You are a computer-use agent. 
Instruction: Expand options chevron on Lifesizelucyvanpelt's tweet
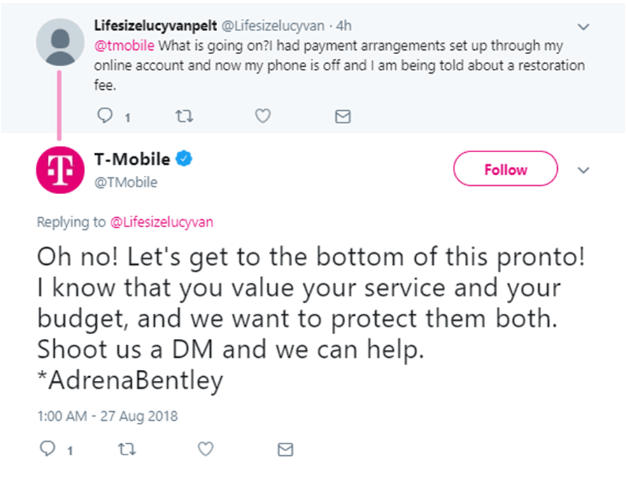point(584,27)
